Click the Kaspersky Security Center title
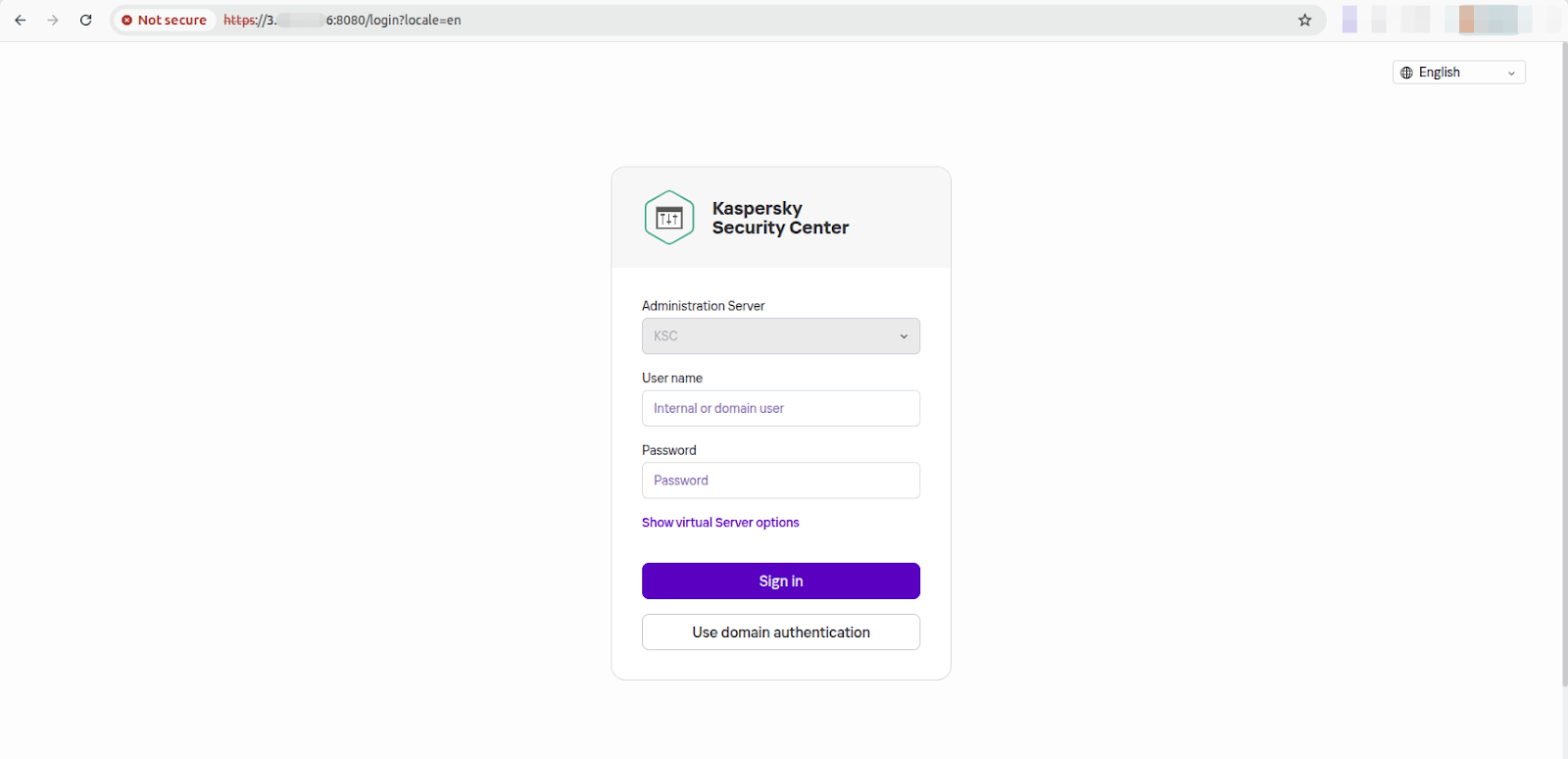This screenshot has width=1568, height=759. [780, 218]
